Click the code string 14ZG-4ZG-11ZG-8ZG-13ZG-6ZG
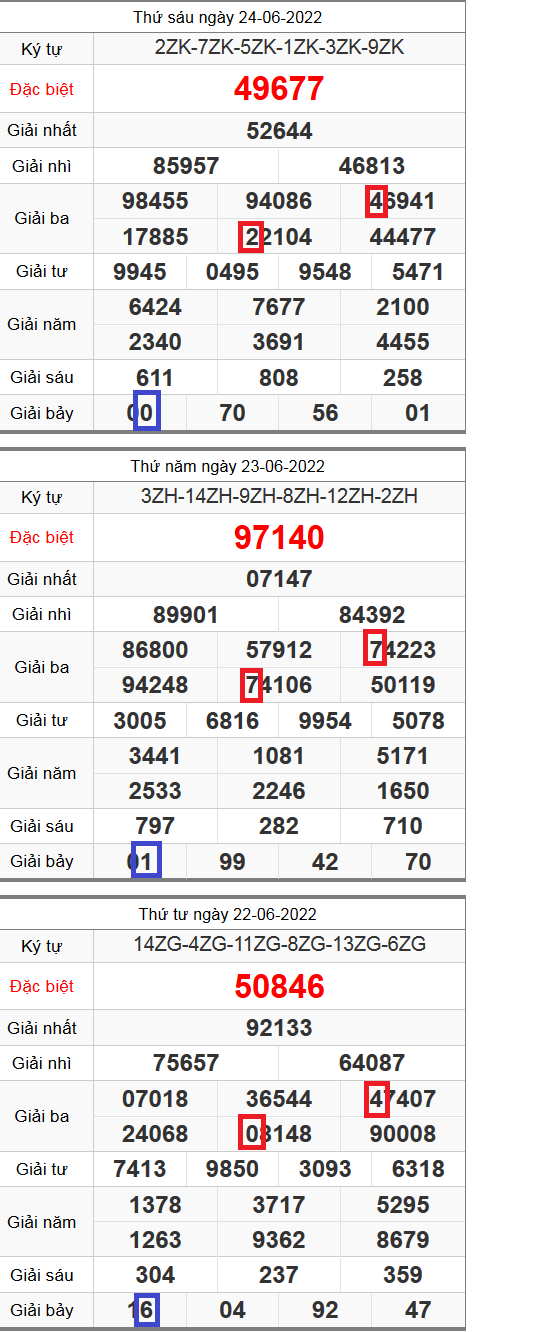This screenshot has width=559, height=1332. click(280, 944)
